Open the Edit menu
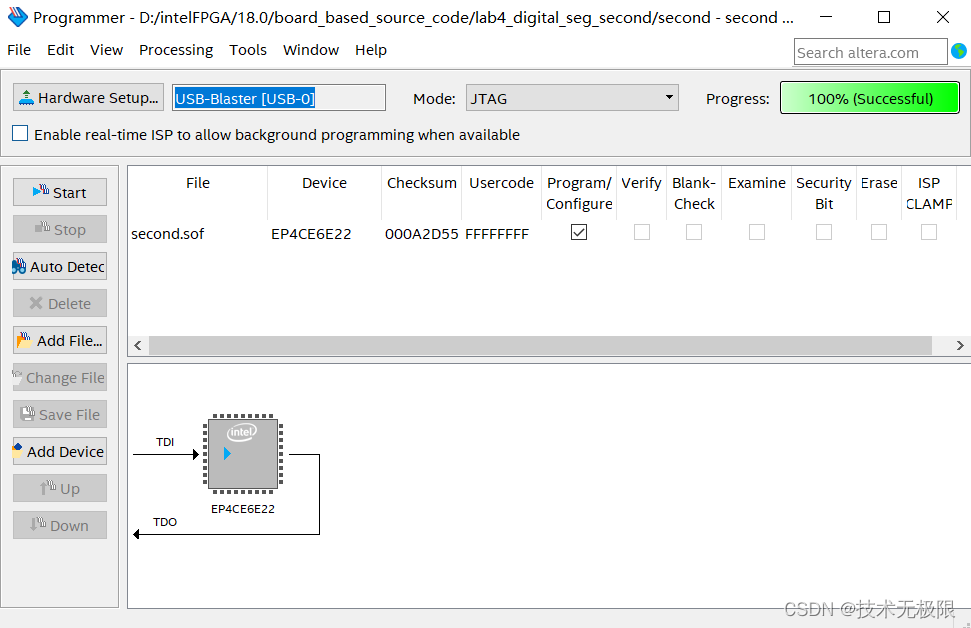 coord(61,50)
